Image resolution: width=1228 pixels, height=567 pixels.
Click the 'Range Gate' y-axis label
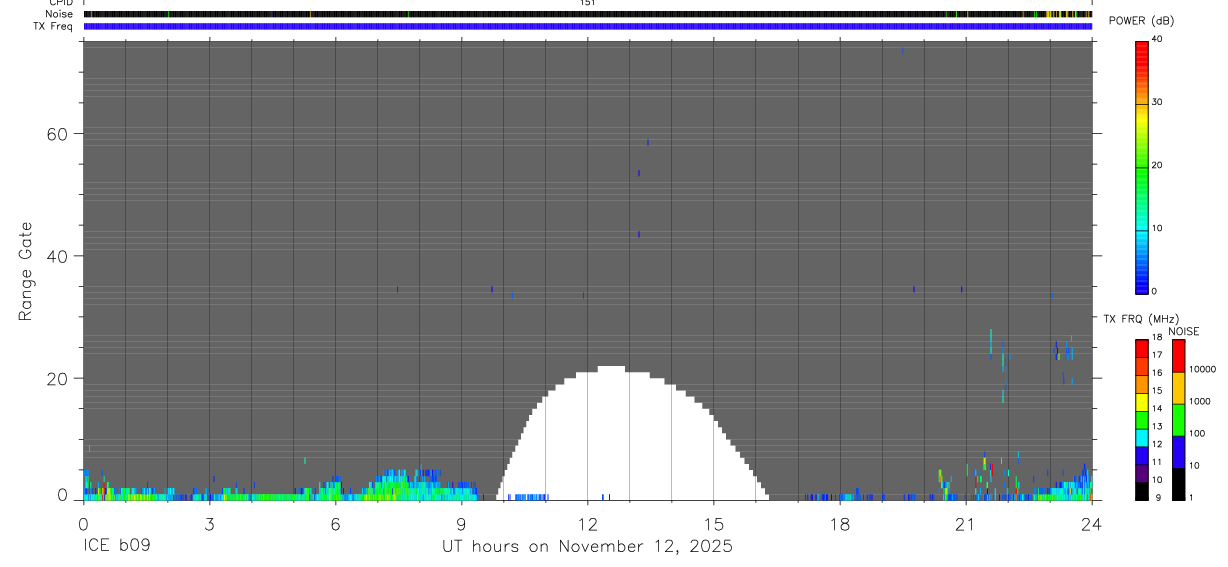click(27, 272)
